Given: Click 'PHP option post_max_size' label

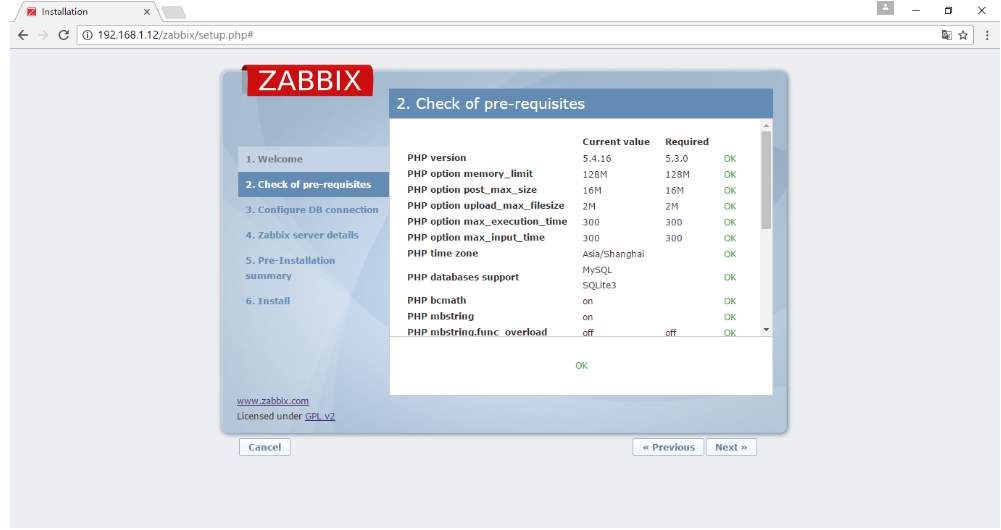Looking at the screenshot, I should click(472, 190).
